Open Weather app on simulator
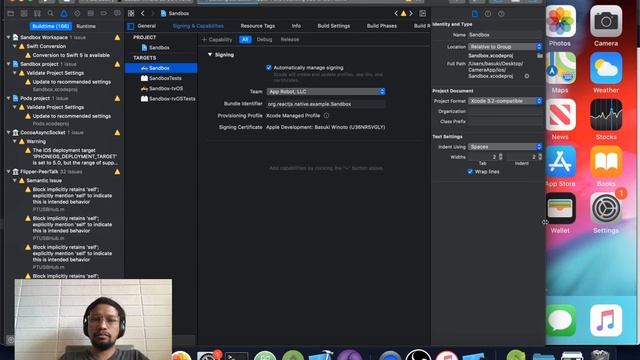This screenshot has width=640, height=360. [x=606, y=68]
